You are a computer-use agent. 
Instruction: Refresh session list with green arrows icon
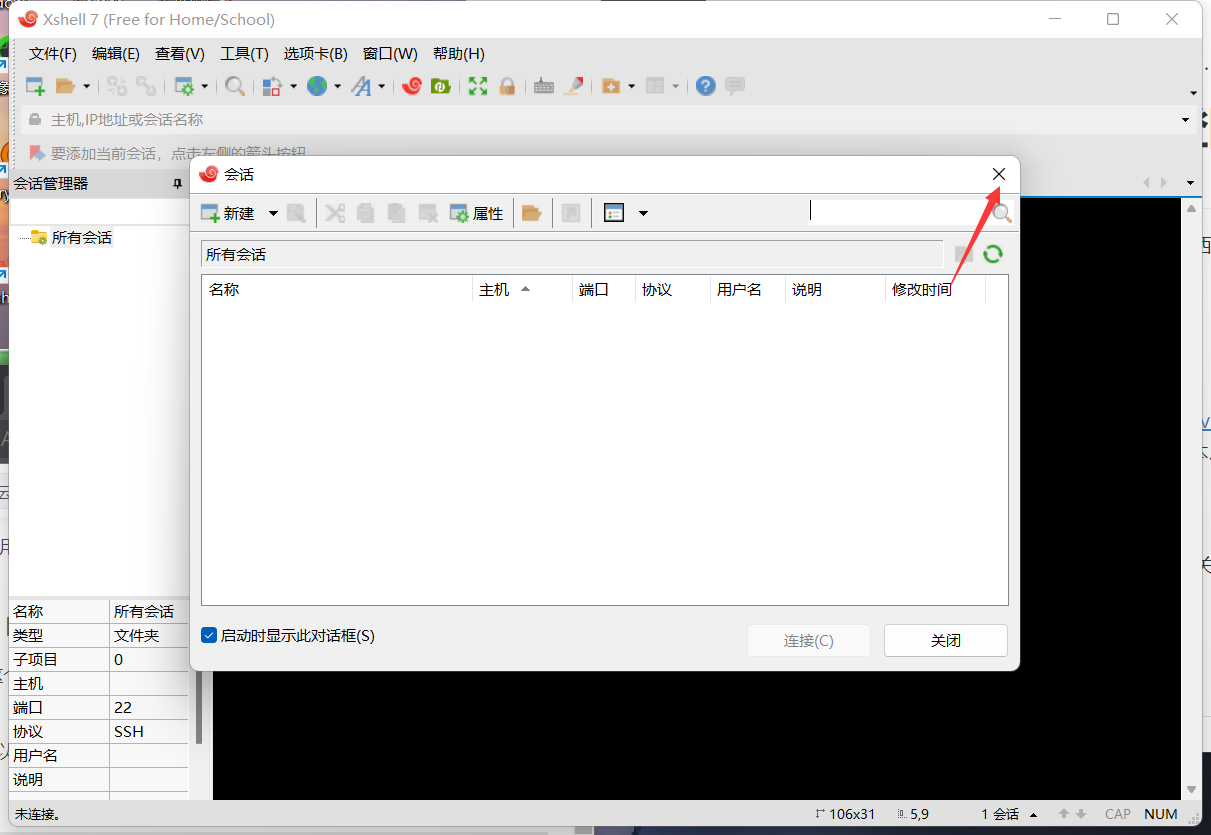[x=993, y=254]
